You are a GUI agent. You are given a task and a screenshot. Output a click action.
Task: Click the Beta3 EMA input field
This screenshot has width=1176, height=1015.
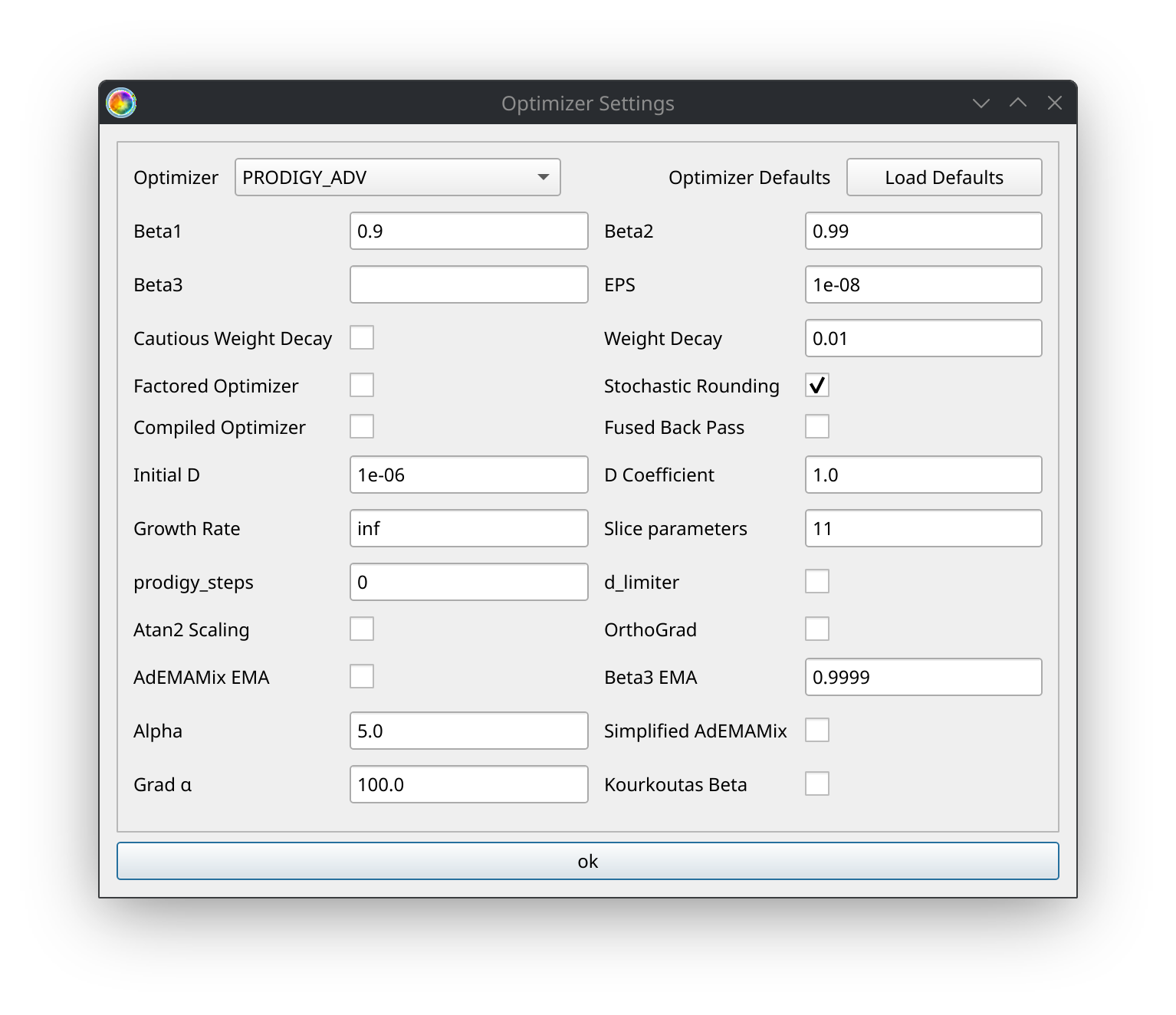point(924,677)
